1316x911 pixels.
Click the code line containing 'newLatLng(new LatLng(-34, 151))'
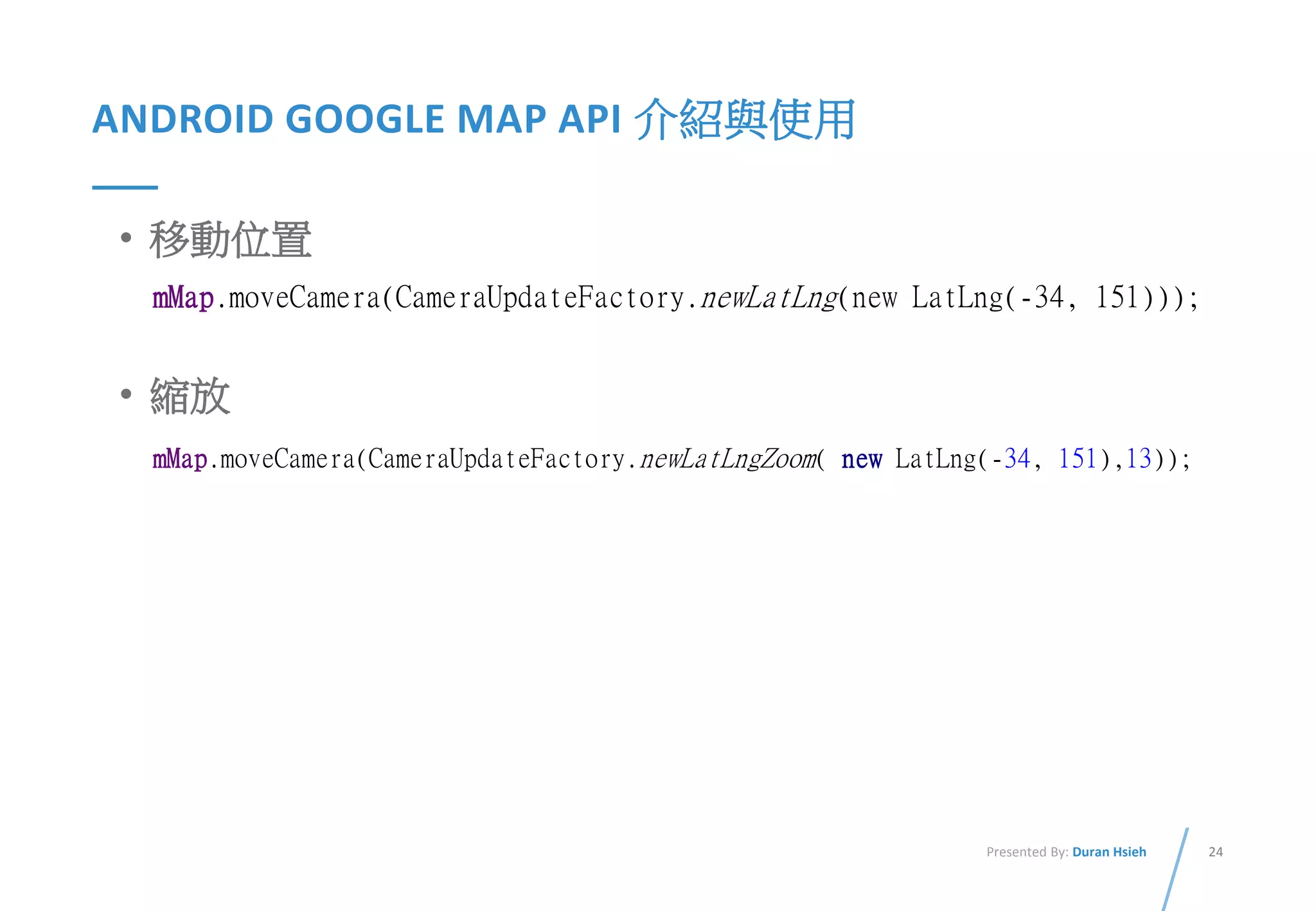(675, 298)
